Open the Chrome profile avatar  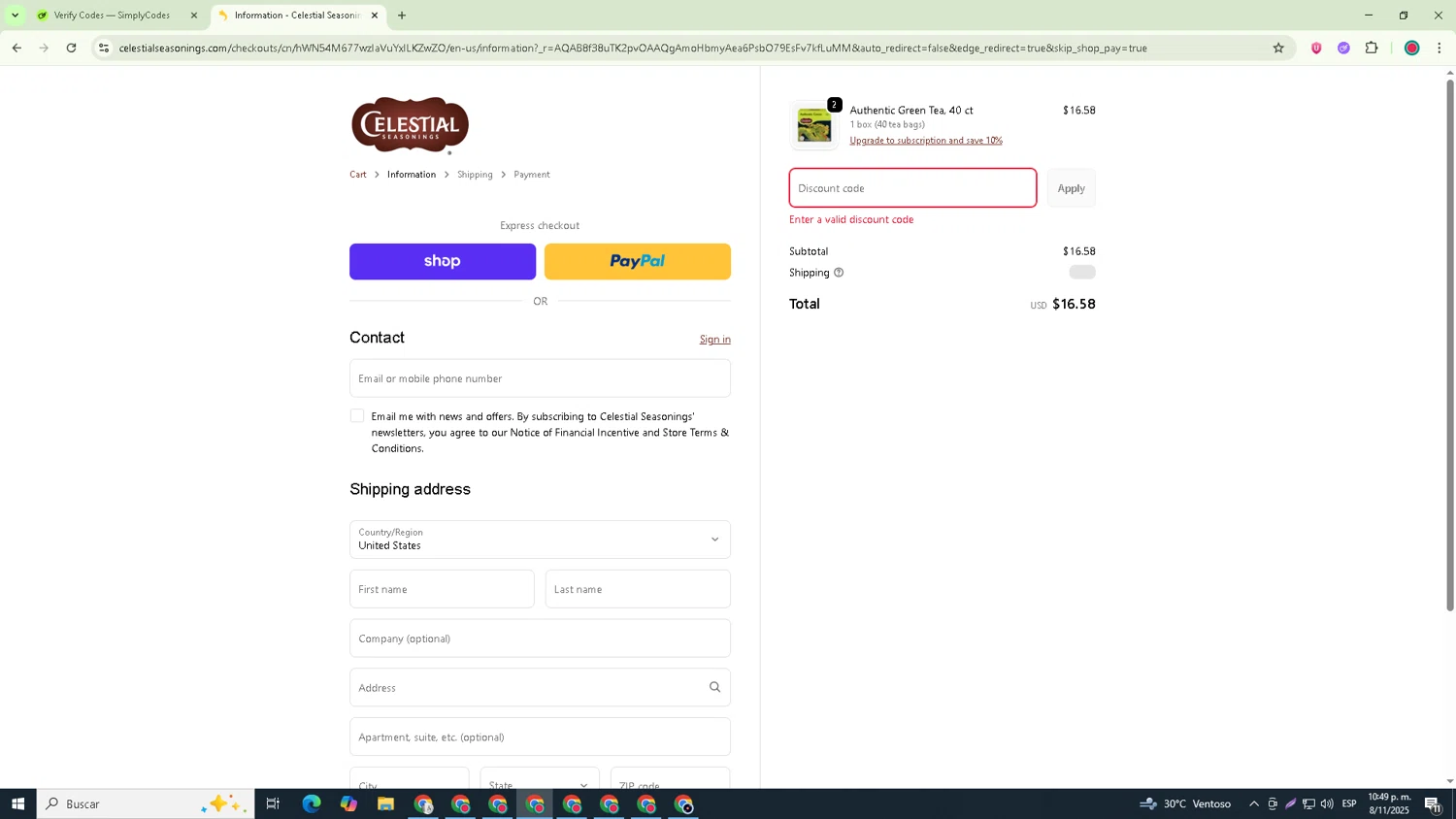pos(1411,48)
